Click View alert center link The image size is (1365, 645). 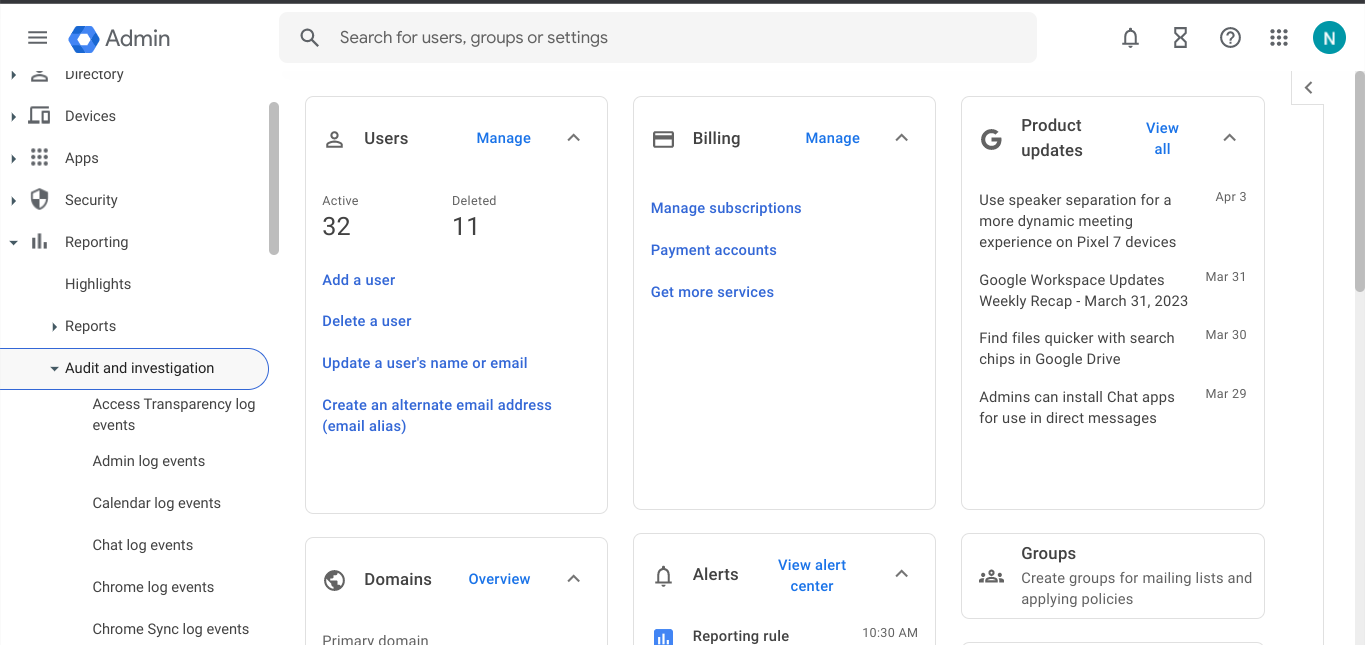(812, 575)
